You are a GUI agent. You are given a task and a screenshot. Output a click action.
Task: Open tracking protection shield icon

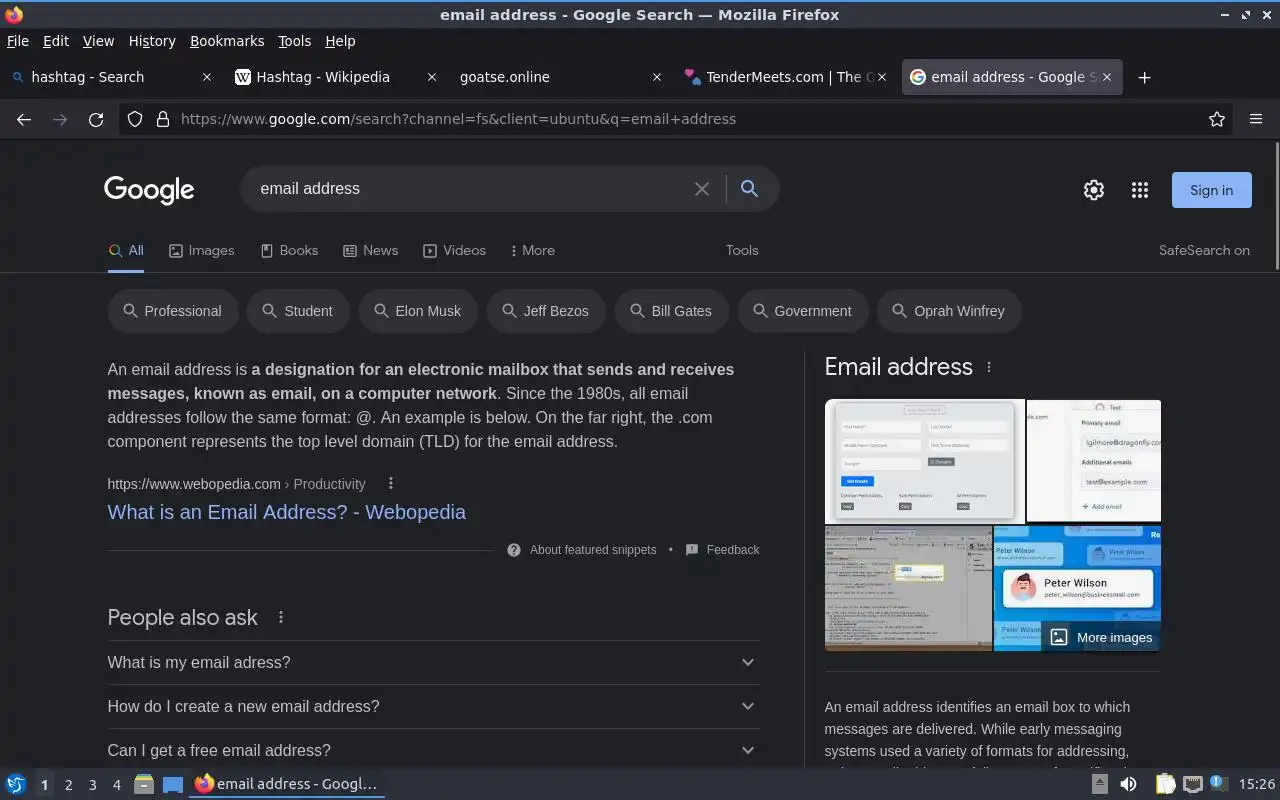click(x=135, y=119)
